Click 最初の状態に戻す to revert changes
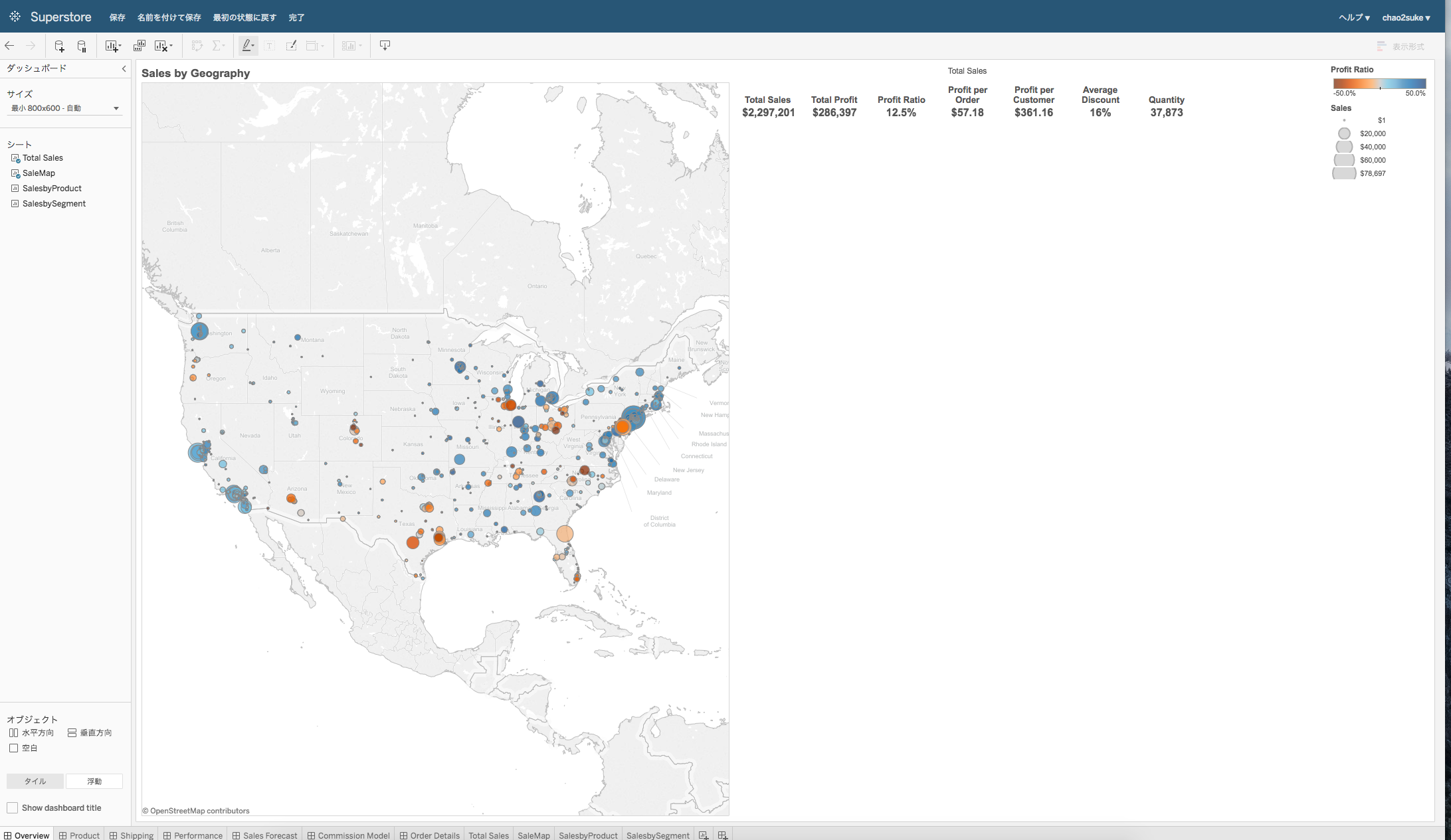1451x840 pixels. pyautogui.click(x=244, y=17)
